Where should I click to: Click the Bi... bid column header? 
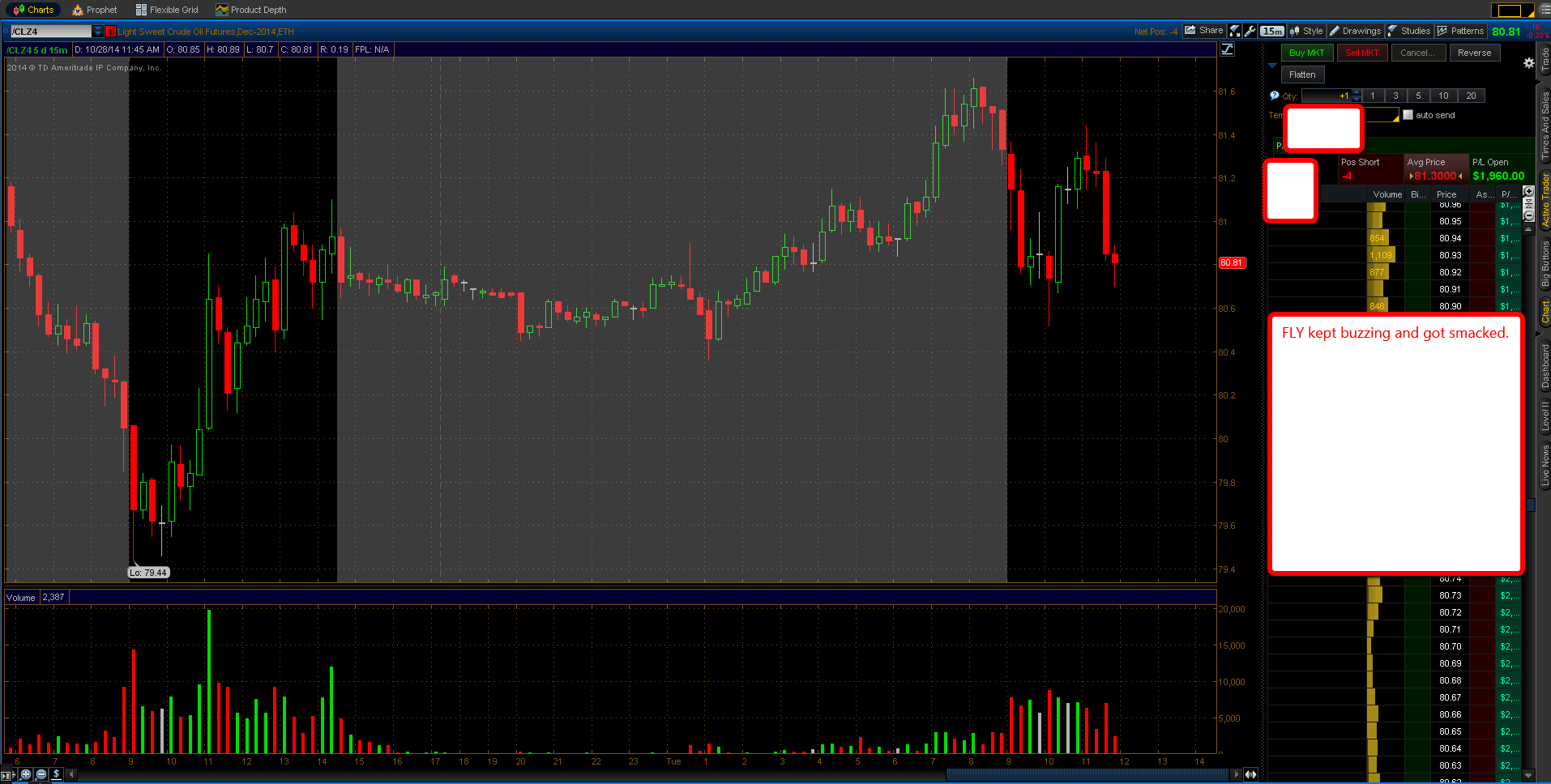1418,194
